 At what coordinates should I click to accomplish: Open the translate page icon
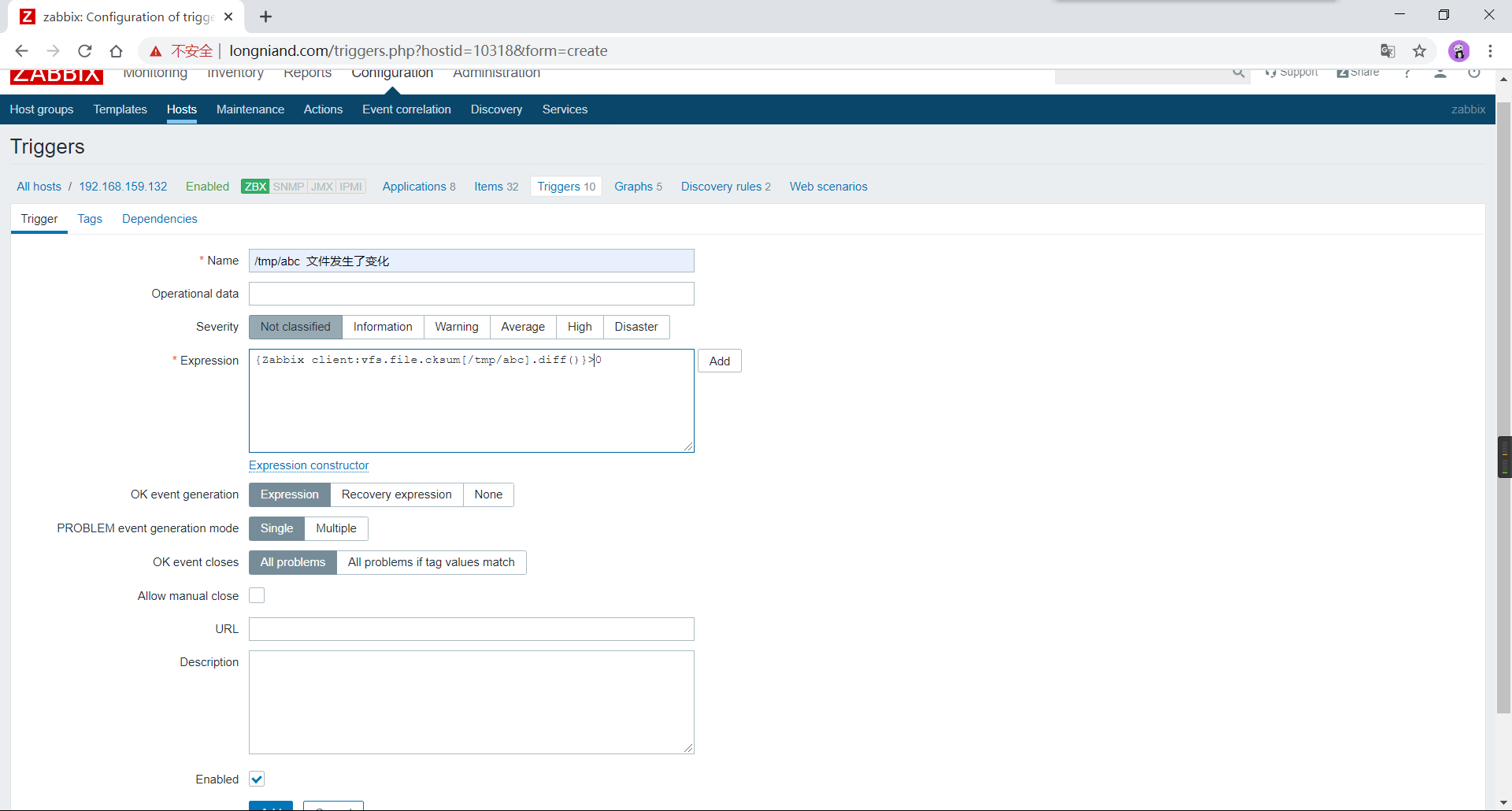tap(1388, 51)
